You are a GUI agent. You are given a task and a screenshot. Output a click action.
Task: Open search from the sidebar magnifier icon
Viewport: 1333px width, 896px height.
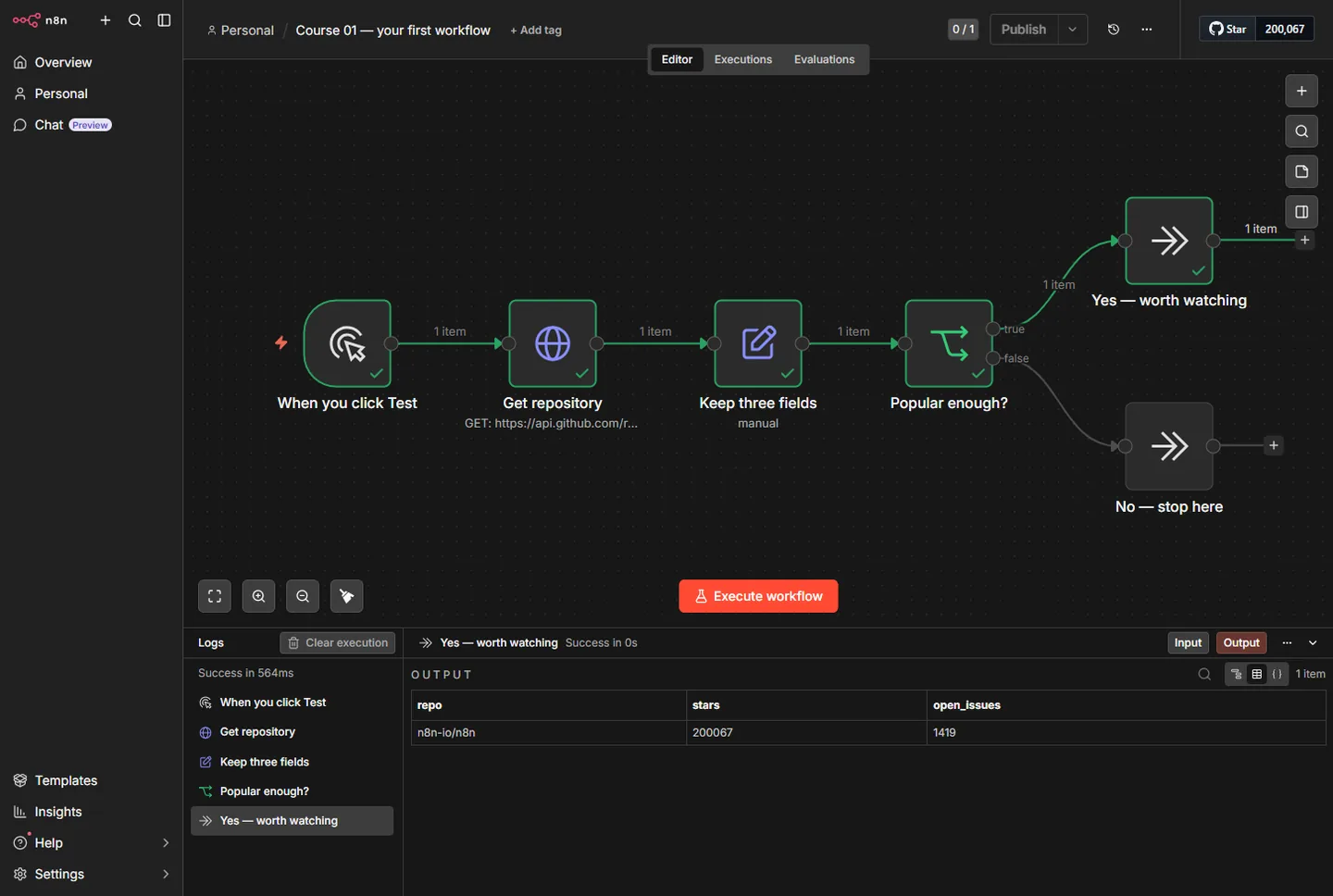pyautogui.click(x=135, y=20)
